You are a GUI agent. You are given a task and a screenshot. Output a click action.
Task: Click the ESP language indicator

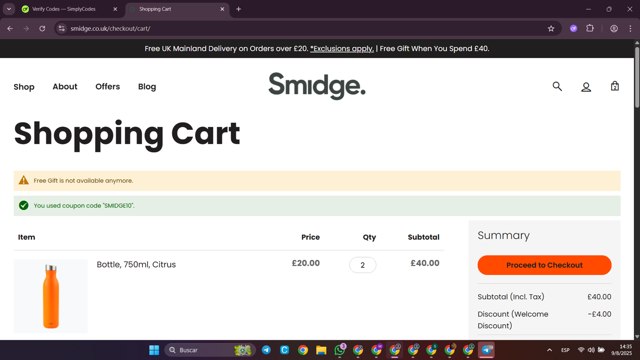[565, 350]
